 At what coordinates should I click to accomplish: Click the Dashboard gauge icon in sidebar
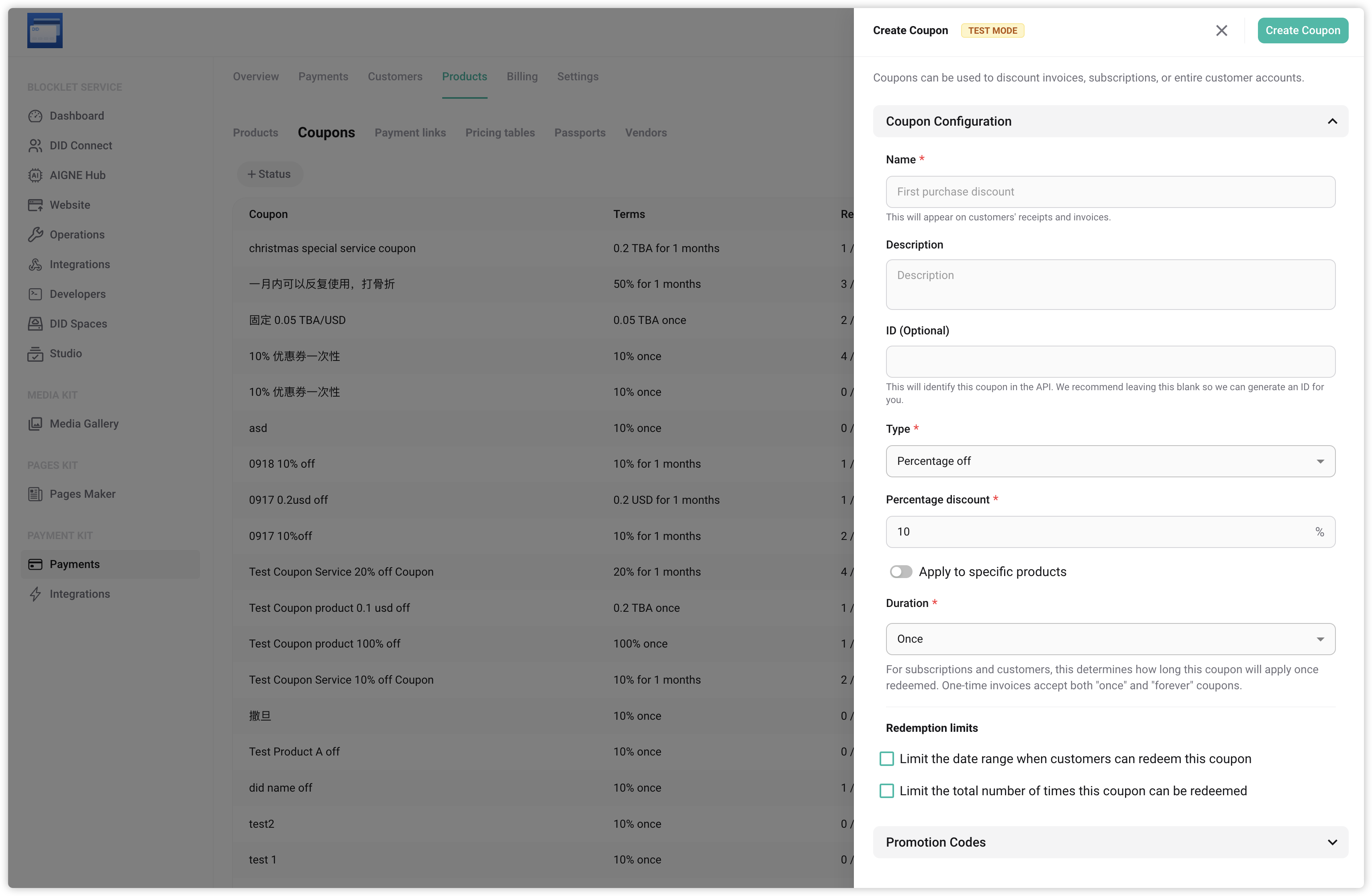(x=35, y=116)
